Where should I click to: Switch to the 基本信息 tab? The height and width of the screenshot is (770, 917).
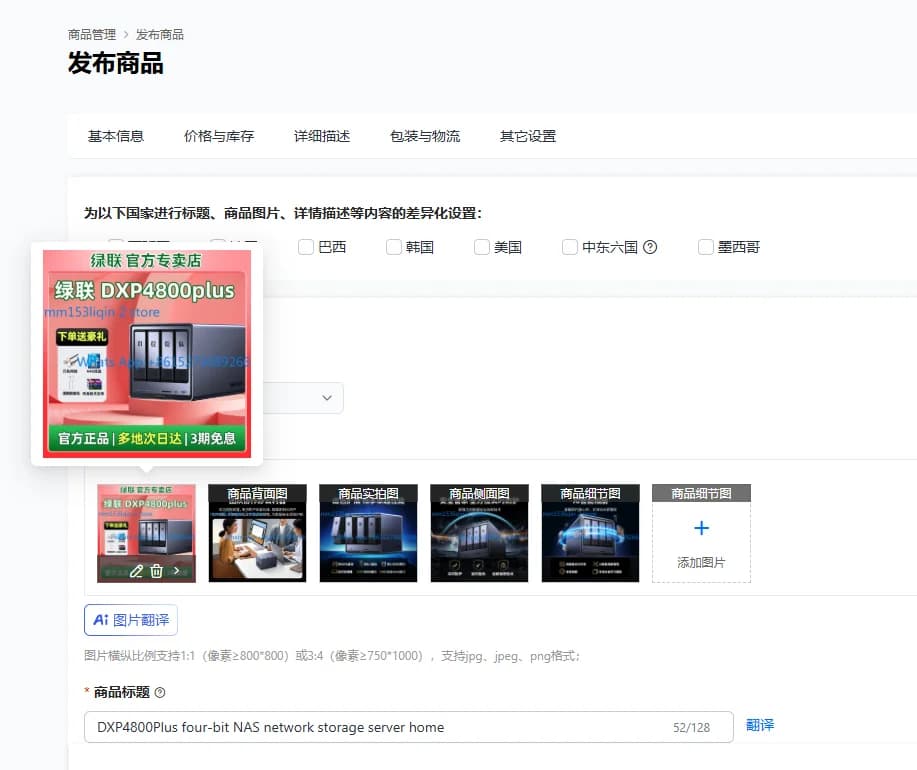point(116,136)
